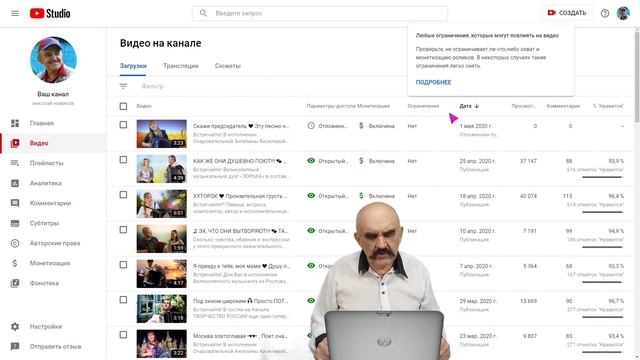
Task: Click Отправить отзыв feedback icon
Action: 15,347
